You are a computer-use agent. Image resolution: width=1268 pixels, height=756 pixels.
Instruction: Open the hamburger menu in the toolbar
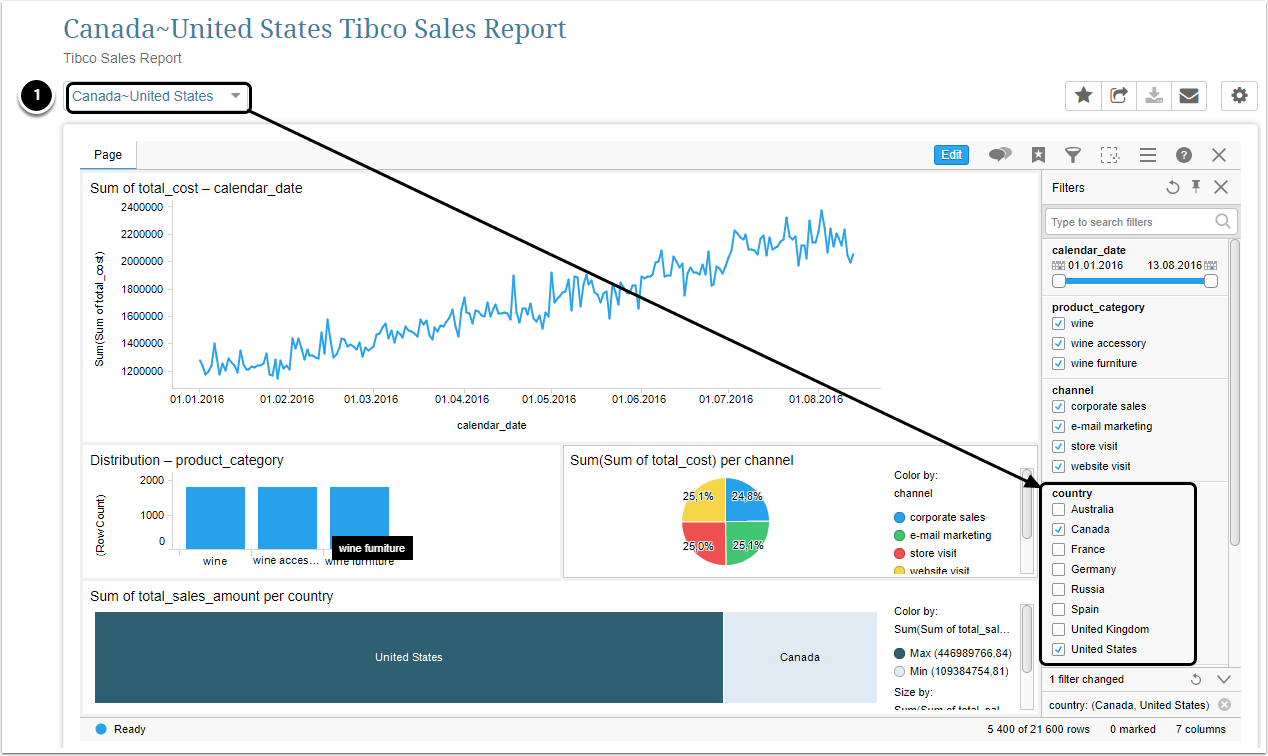pos(1148,155)
